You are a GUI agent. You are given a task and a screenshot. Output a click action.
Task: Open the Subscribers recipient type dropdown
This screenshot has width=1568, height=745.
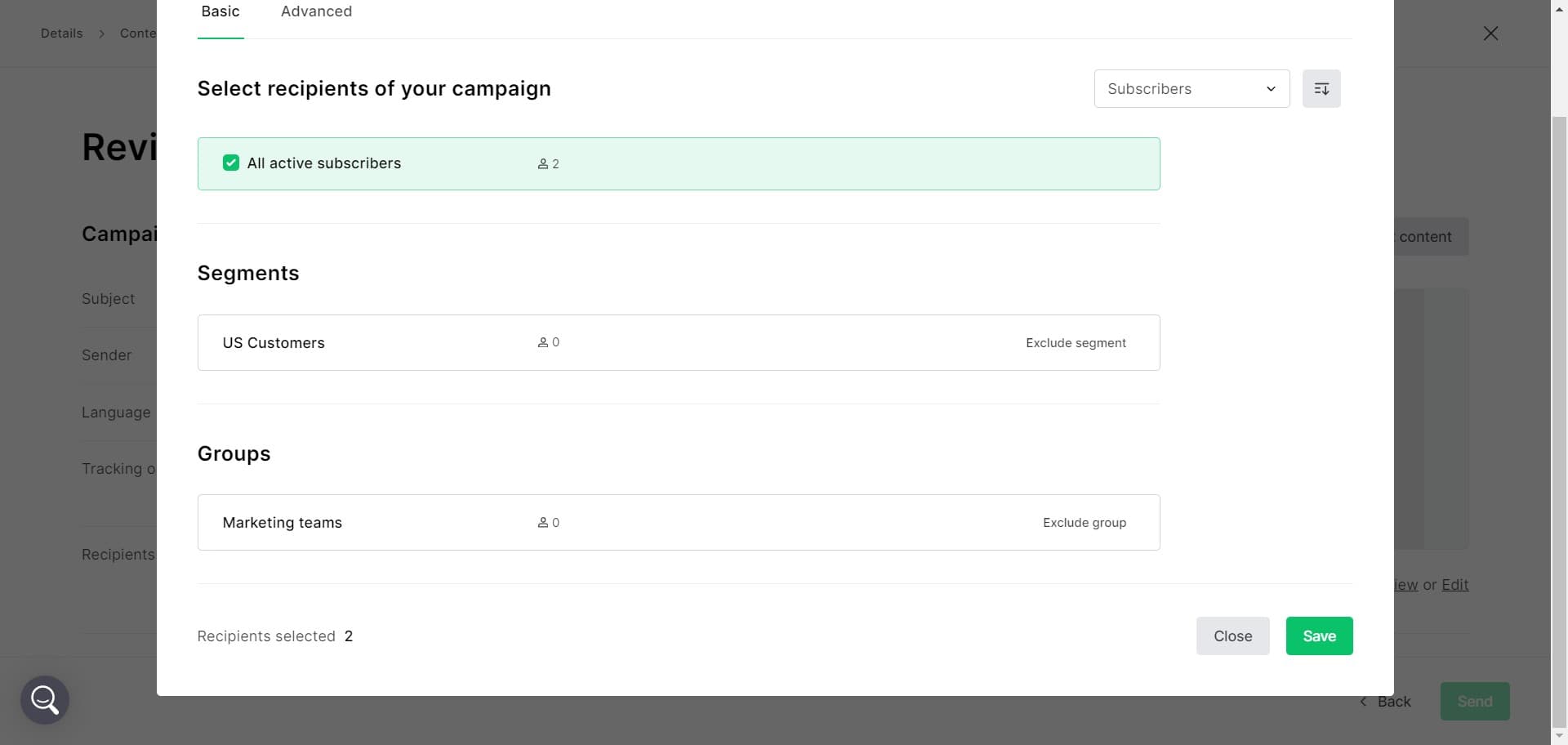point(1191,88)
